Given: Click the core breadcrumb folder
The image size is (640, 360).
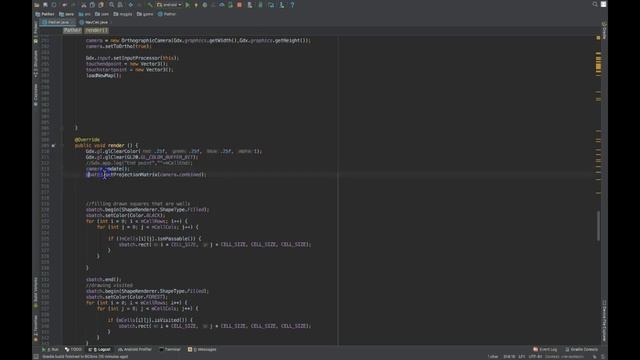Looking at the screenshot, I should pos(67,14).
